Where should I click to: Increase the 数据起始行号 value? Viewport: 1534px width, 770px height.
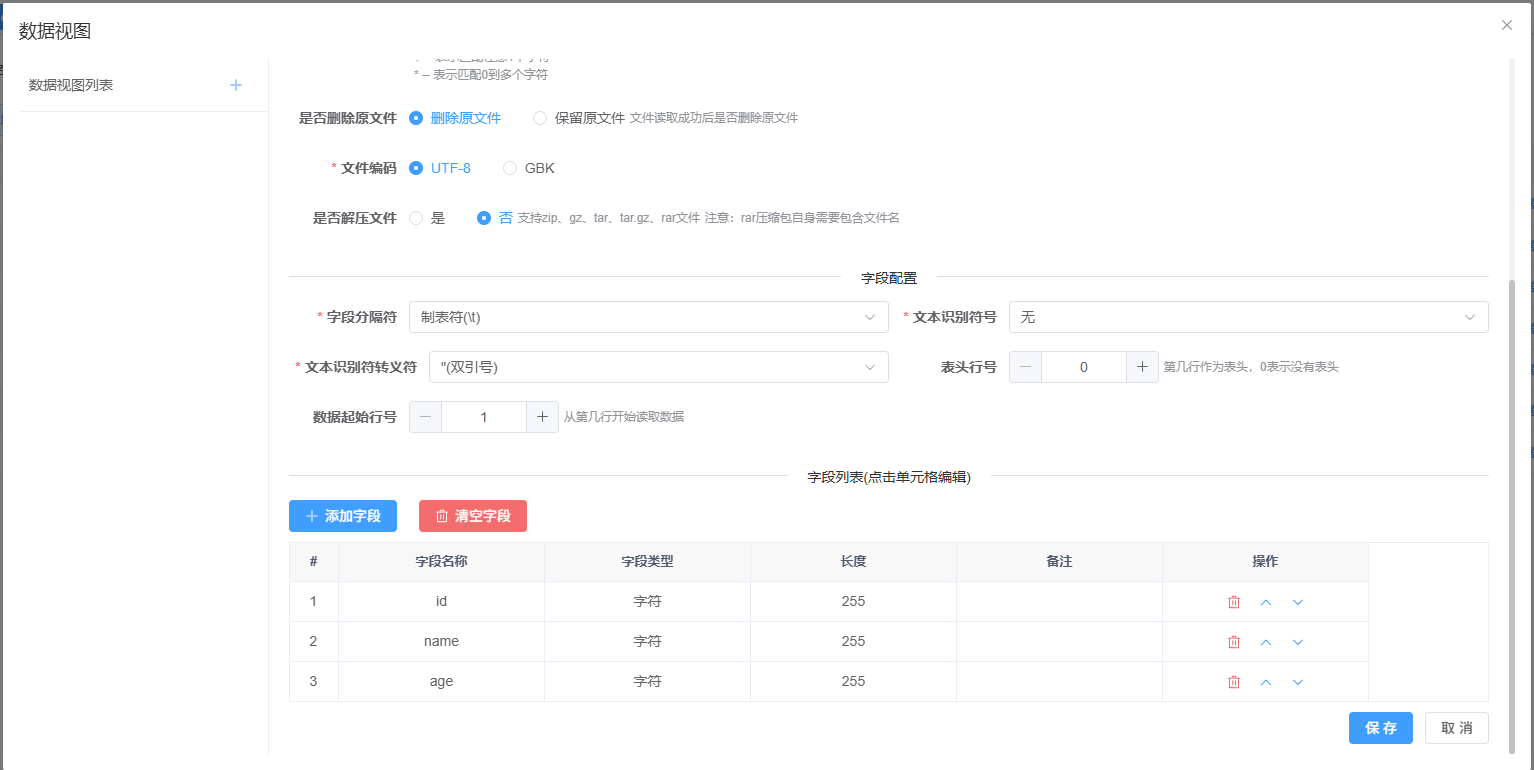pos(542,417)
